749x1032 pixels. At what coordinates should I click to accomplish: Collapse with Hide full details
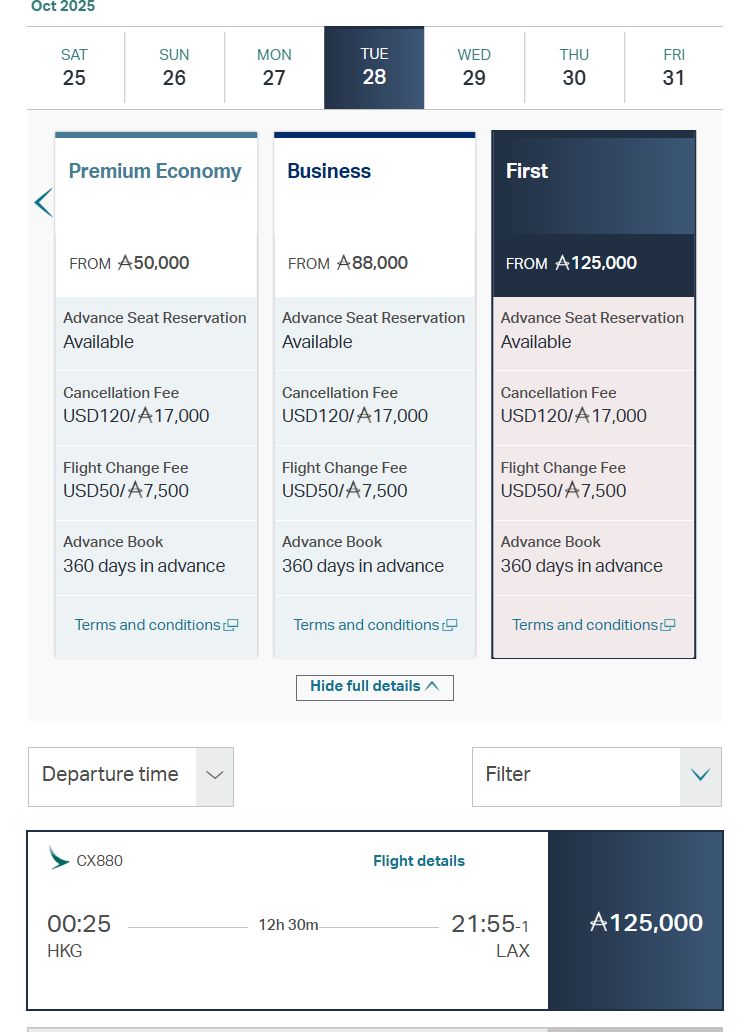[x=374, y=687]
